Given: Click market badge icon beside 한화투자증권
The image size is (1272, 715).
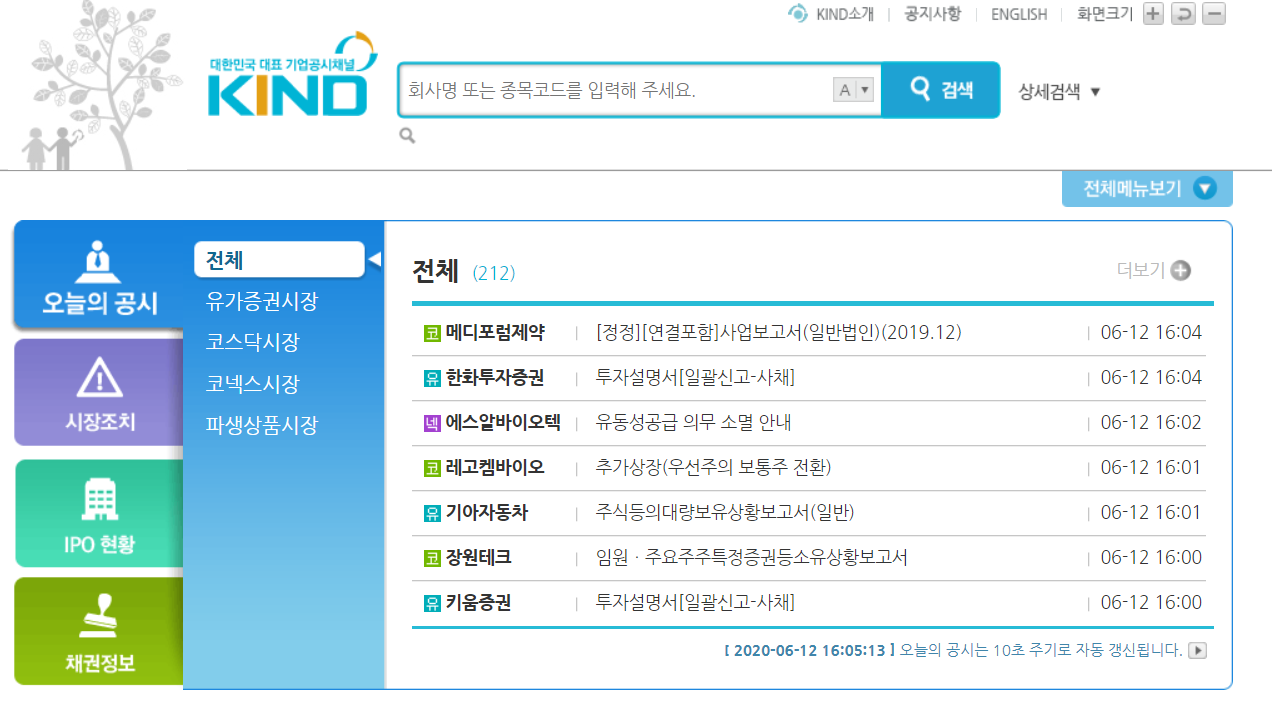Looking at the screenshot, I should pyautogui.click(x=432, y=378).
